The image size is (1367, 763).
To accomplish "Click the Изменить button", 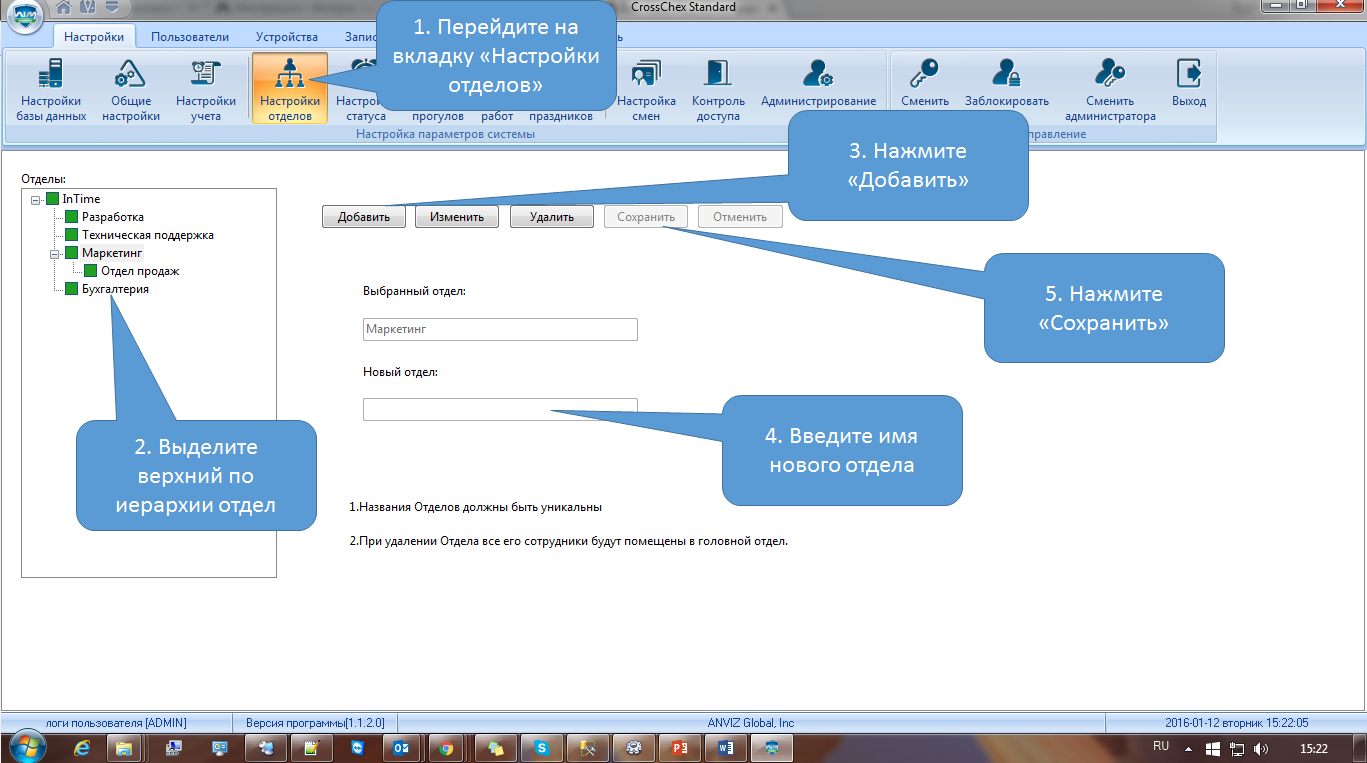I will pos(457,217).
